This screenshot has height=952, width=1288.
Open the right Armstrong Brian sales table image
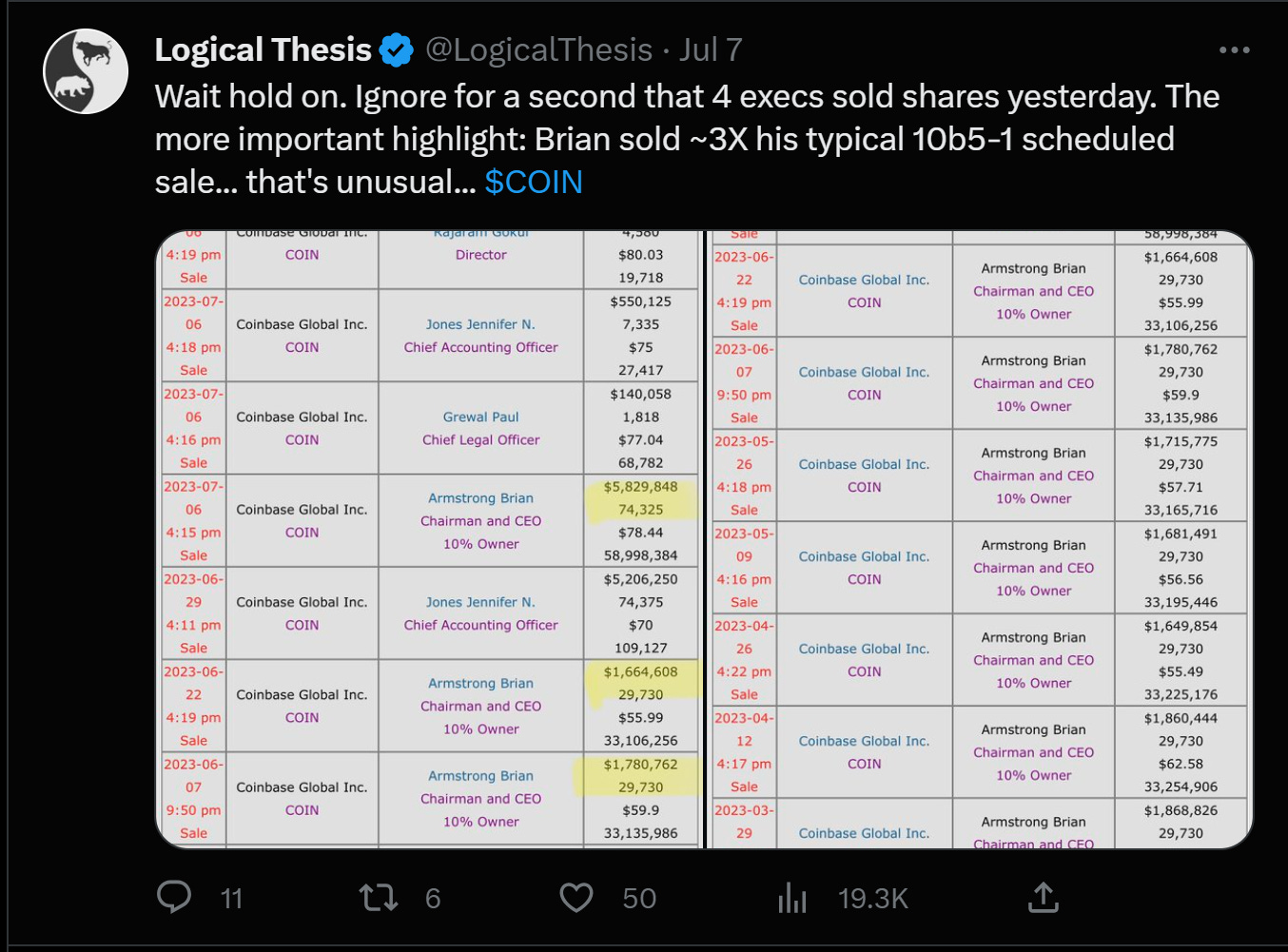981,539
